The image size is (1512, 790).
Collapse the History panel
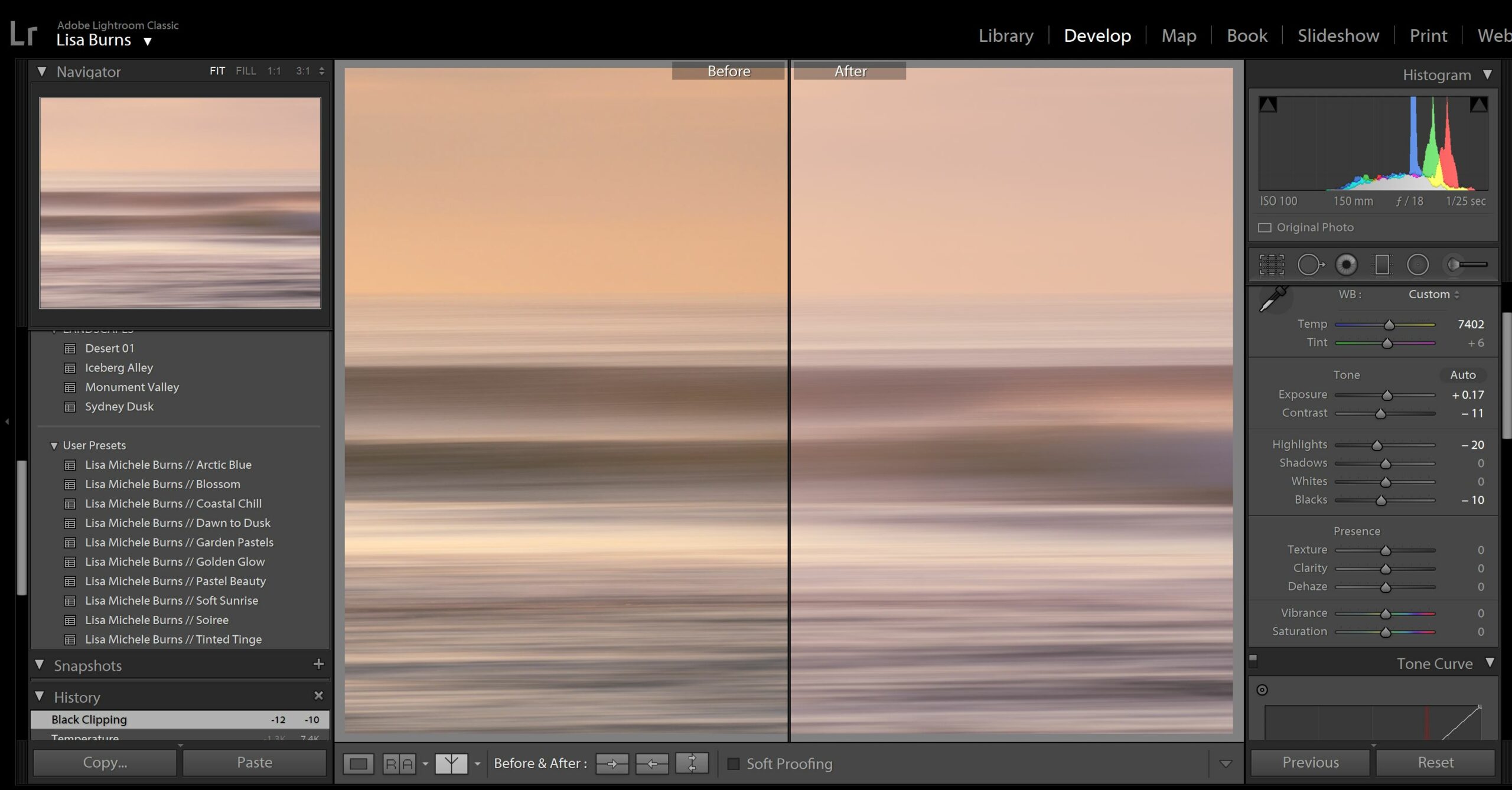coord(40,697)
